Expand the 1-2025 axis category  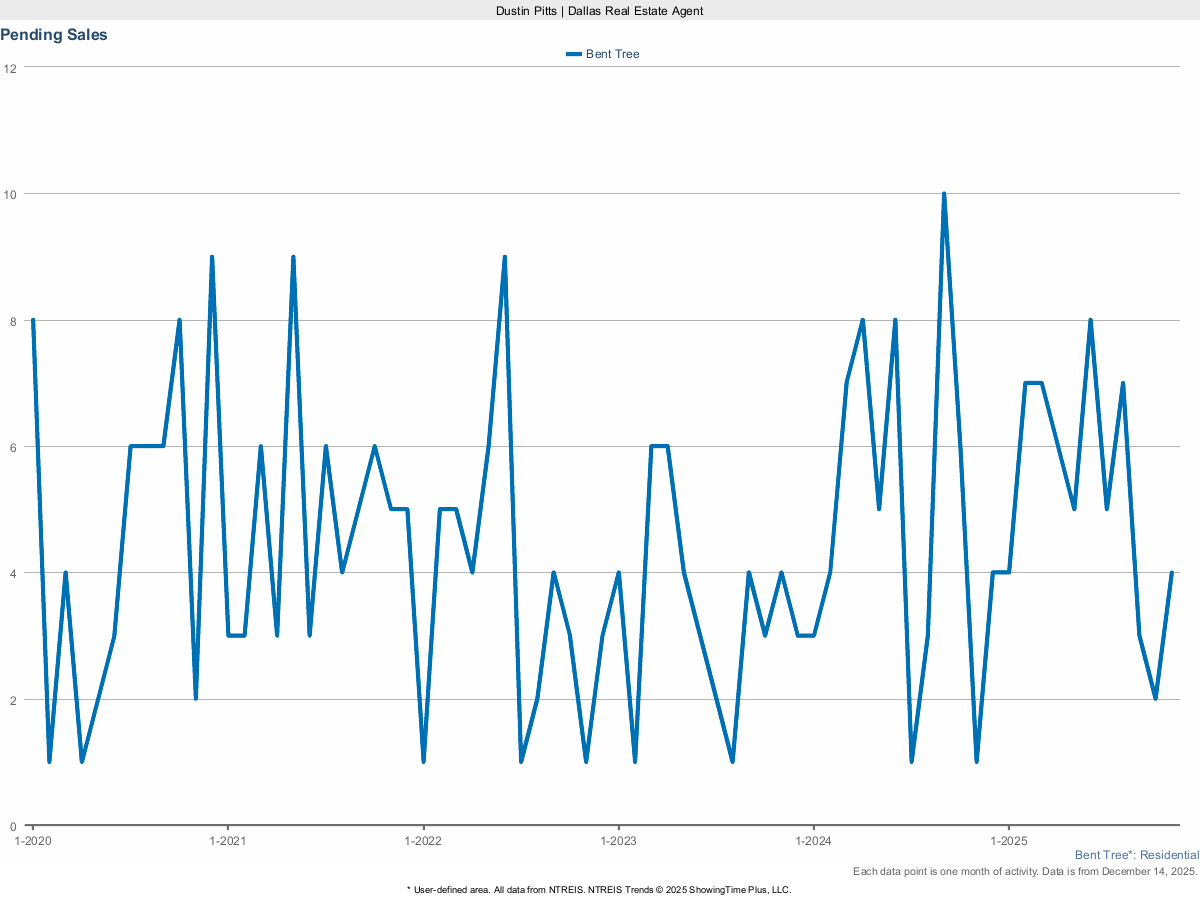[x=1007, y=841]
